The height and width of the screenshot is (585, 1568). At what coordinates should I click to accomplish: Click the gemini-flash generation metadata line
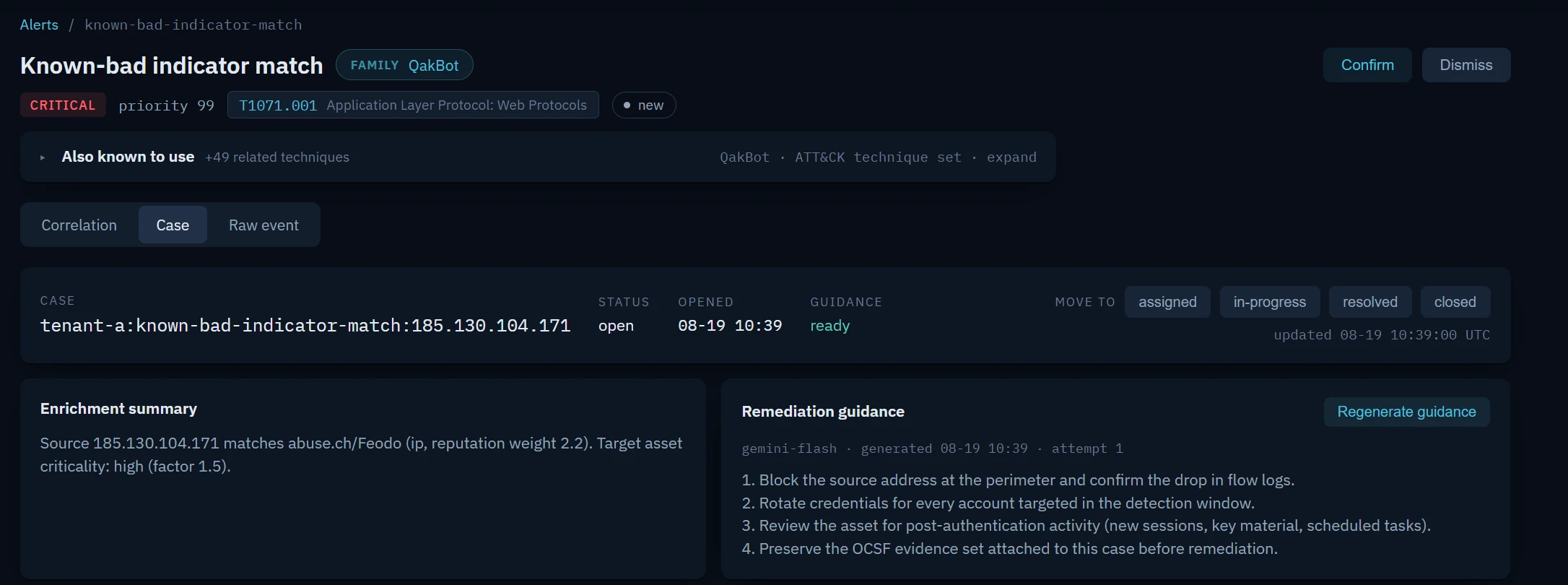[x=932, y=448]
